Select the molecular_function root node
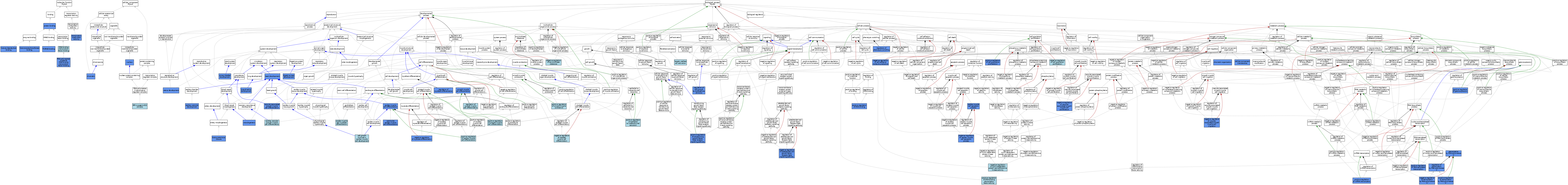Image resolution: width=1568 pixels, height=185 pixels. coord(64,4)
